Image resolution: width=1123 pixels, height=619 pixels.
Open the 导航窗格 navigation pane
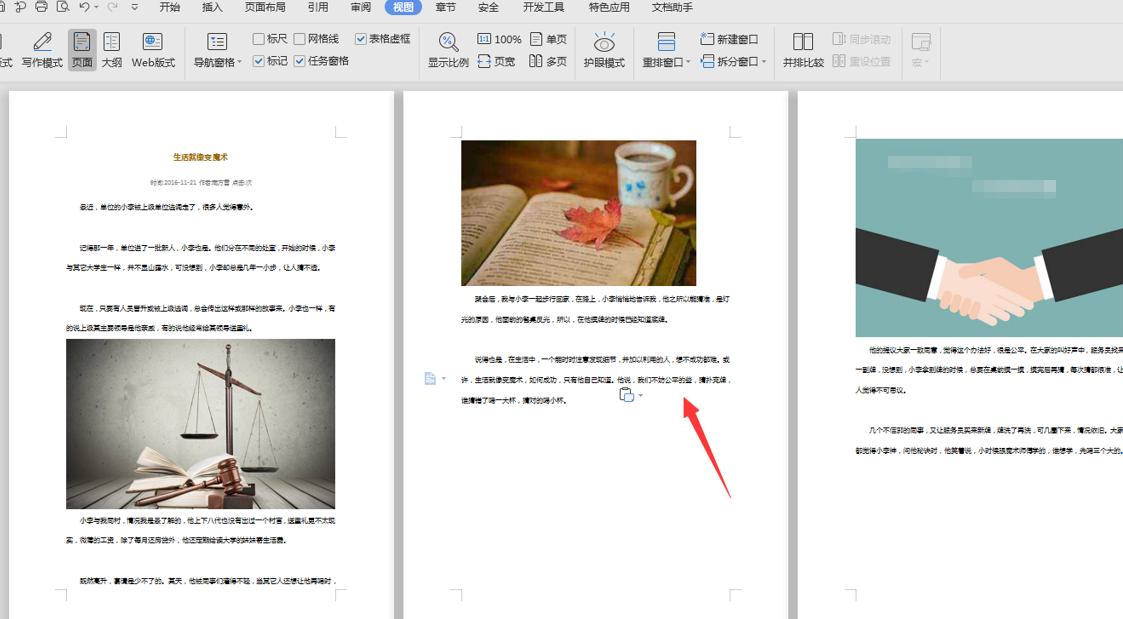click(x=215, y=49)
